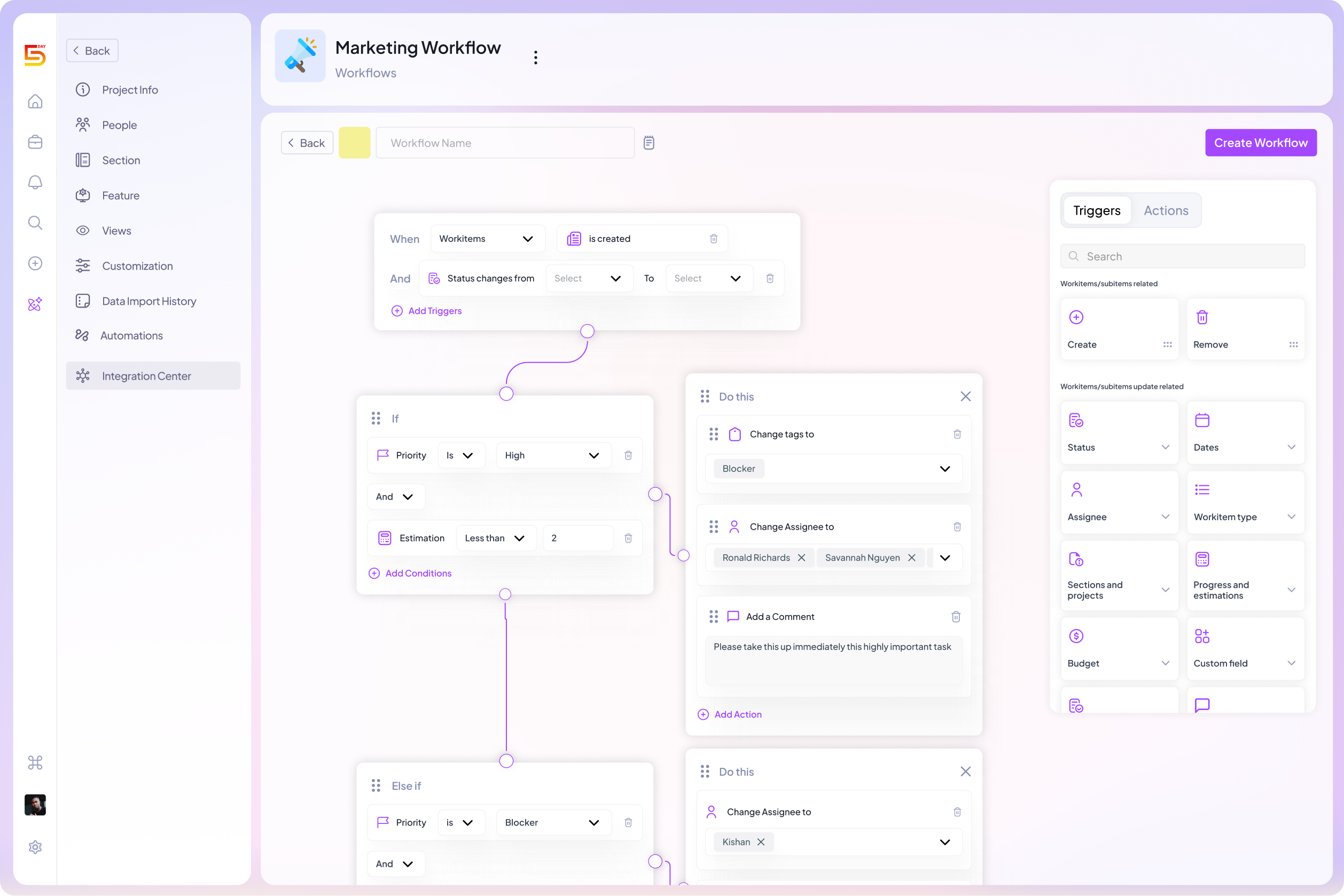Click the Create Workflow button
1344x896 pixels.
pyautogui.click(x=1261, y=143)
